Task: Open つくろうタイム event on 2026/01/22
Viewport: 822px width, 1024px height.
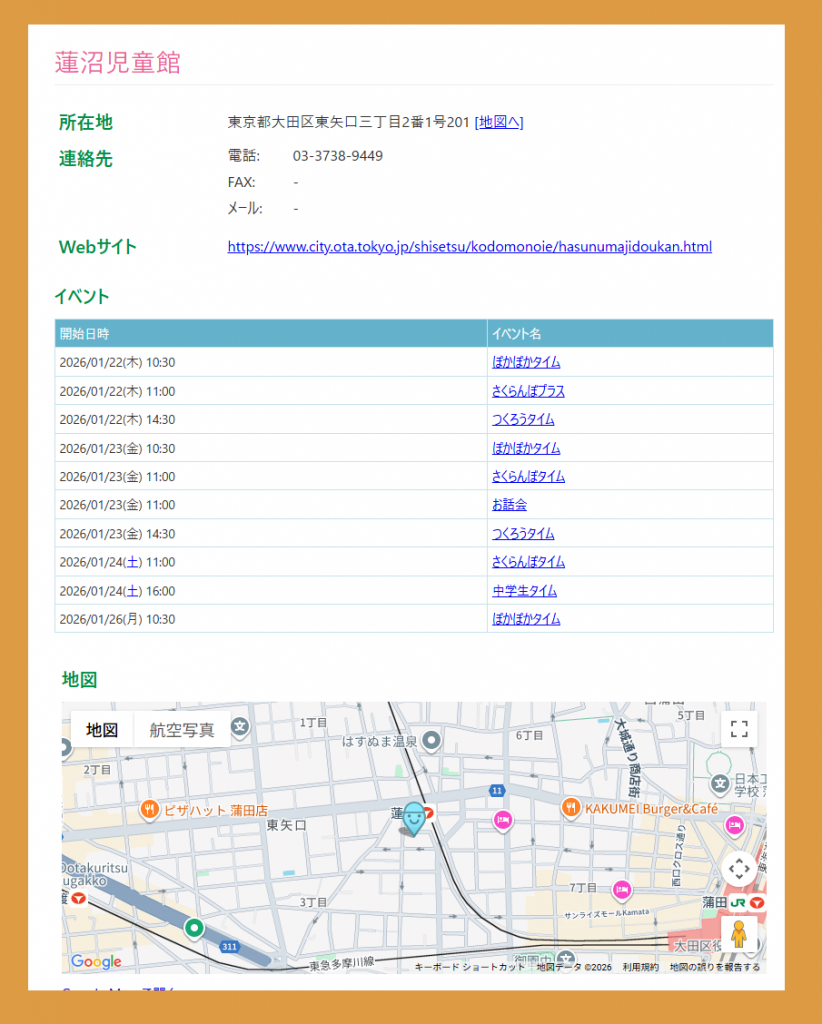Action: (523, 419)
